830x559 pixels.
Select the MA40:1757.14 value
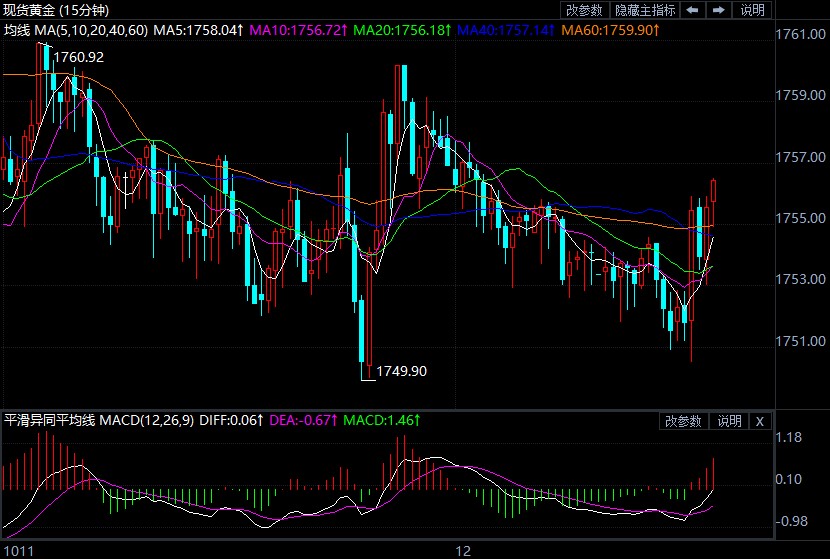[506, 30]
